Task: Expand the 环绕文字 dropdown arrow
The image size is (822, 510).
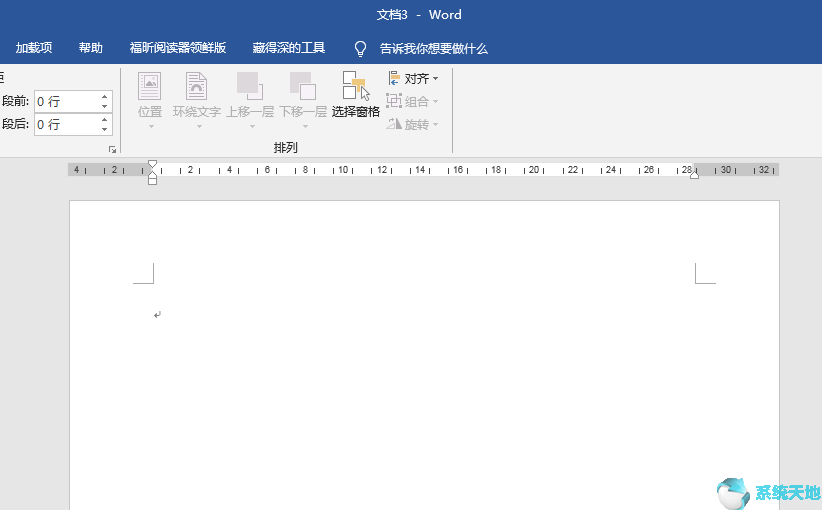Action: pos(199,126)
